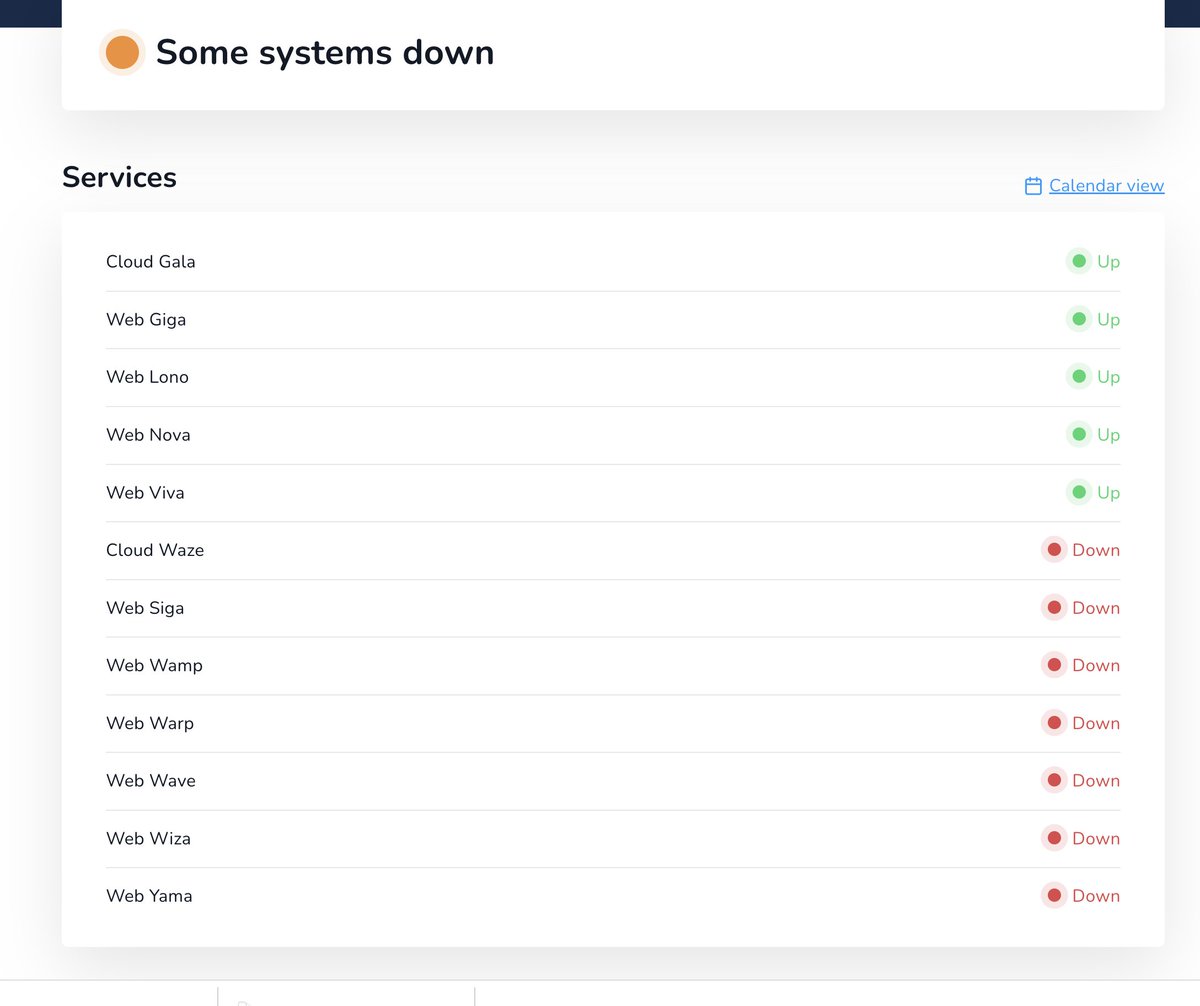Click the red status dot for Web Warp
This screenshot has width=1200, height=1006.
point(1054,723)
